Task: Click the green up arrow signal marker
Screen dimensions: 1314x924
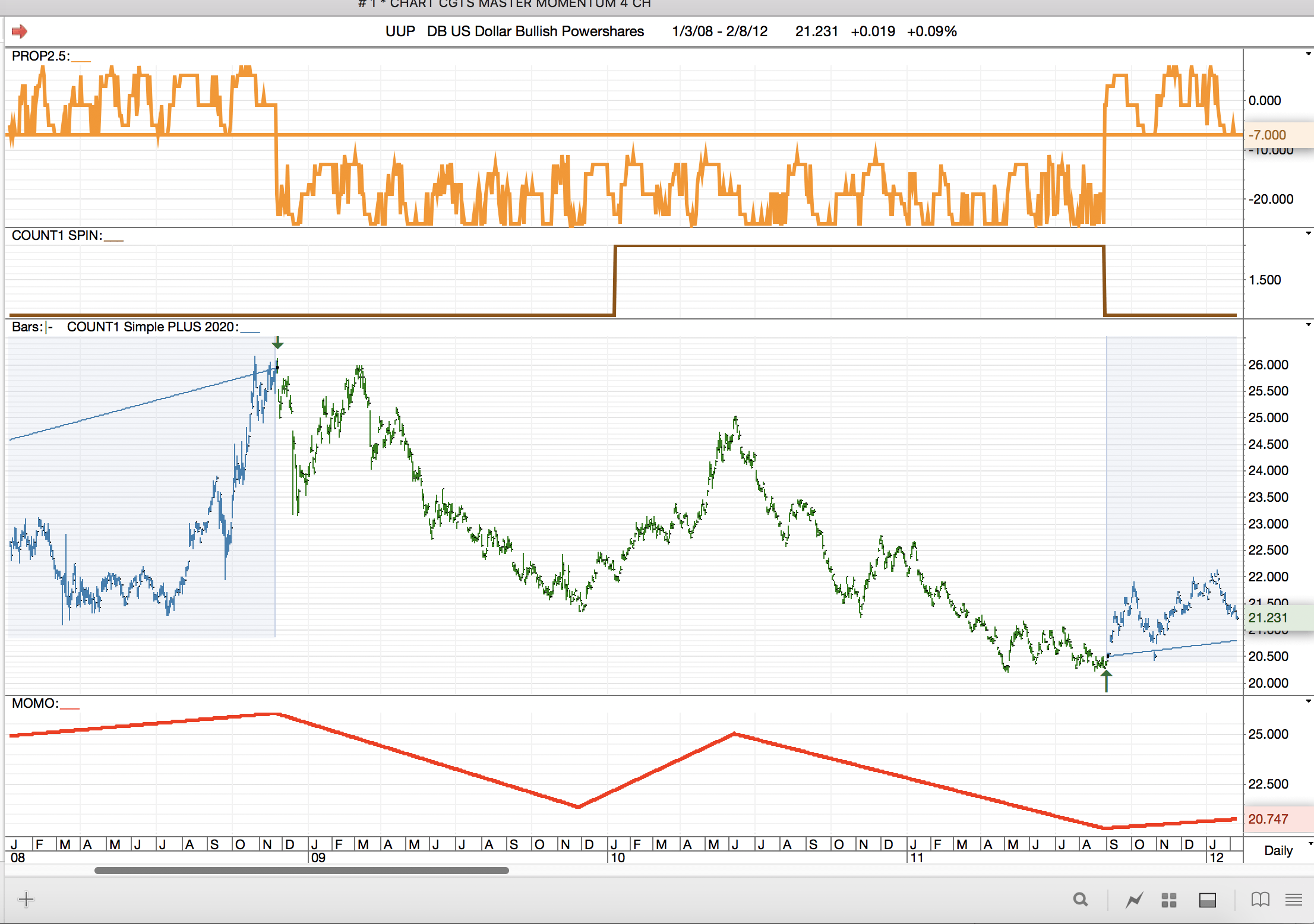Action: [x=1106, y=679]
